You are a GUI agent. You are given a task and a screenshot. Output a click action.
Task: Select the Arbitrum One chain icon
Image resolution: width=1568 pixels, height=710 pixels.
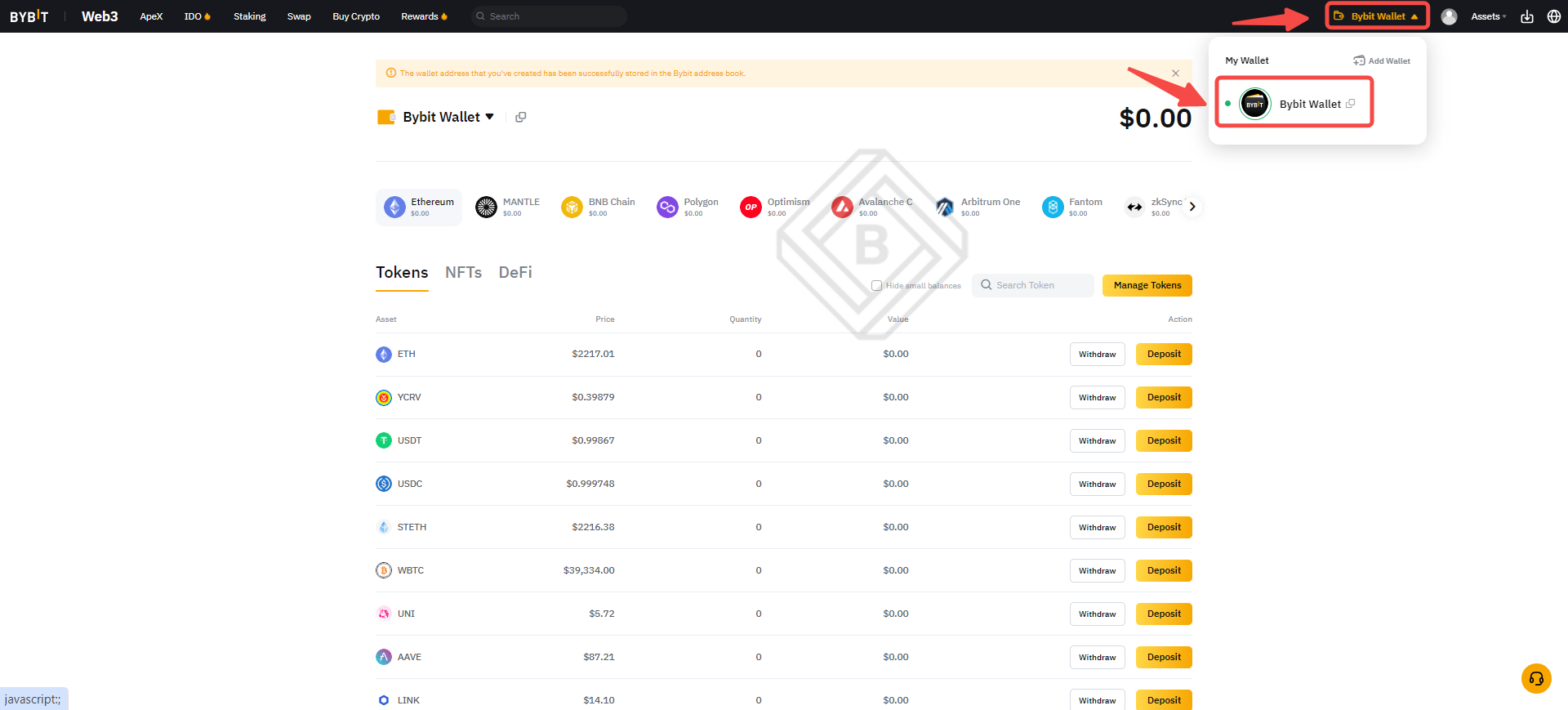[945, 208]
